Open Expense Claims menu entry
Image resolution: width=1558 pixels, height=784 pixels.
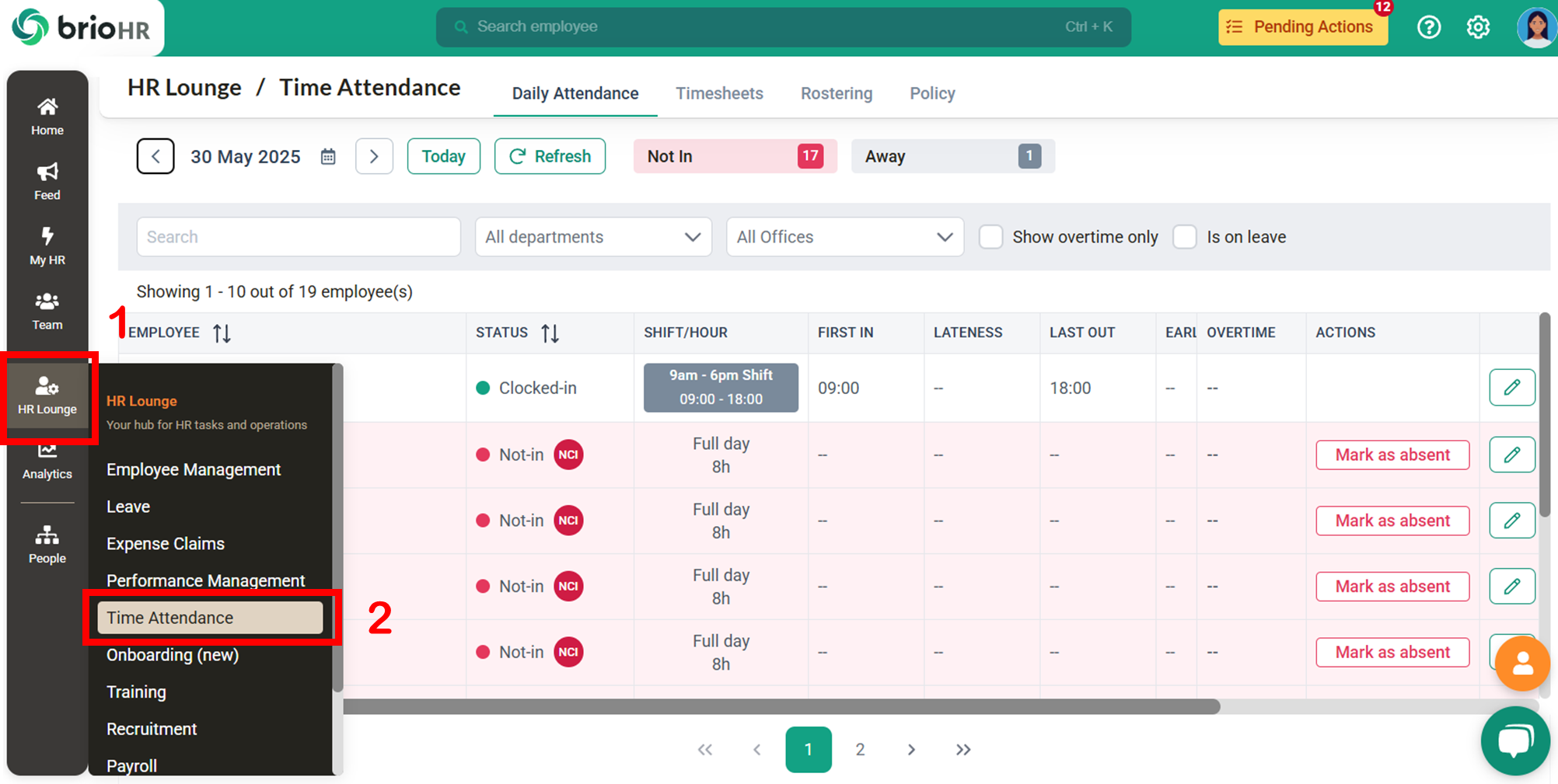[166, 544]
